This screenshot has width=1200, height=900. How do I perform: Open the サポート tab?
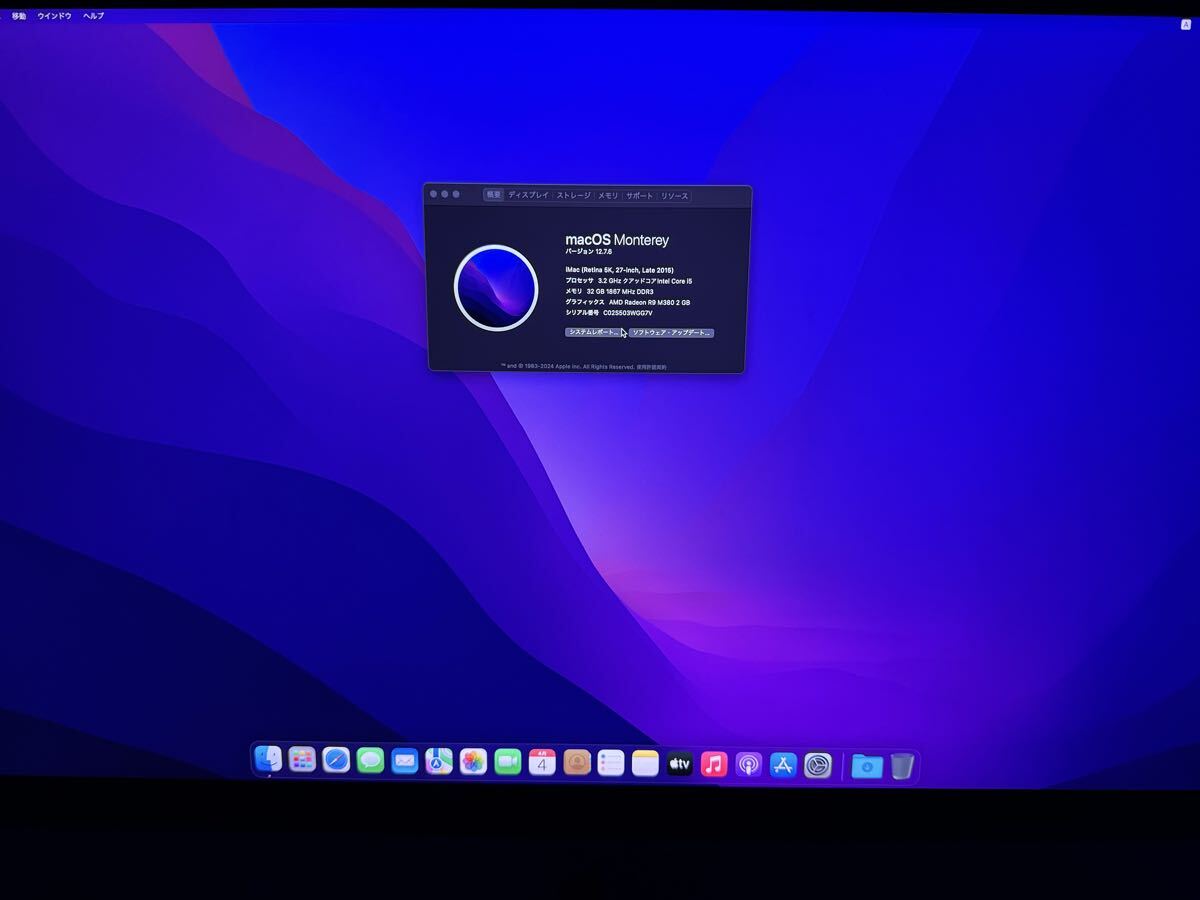[640, 196]
